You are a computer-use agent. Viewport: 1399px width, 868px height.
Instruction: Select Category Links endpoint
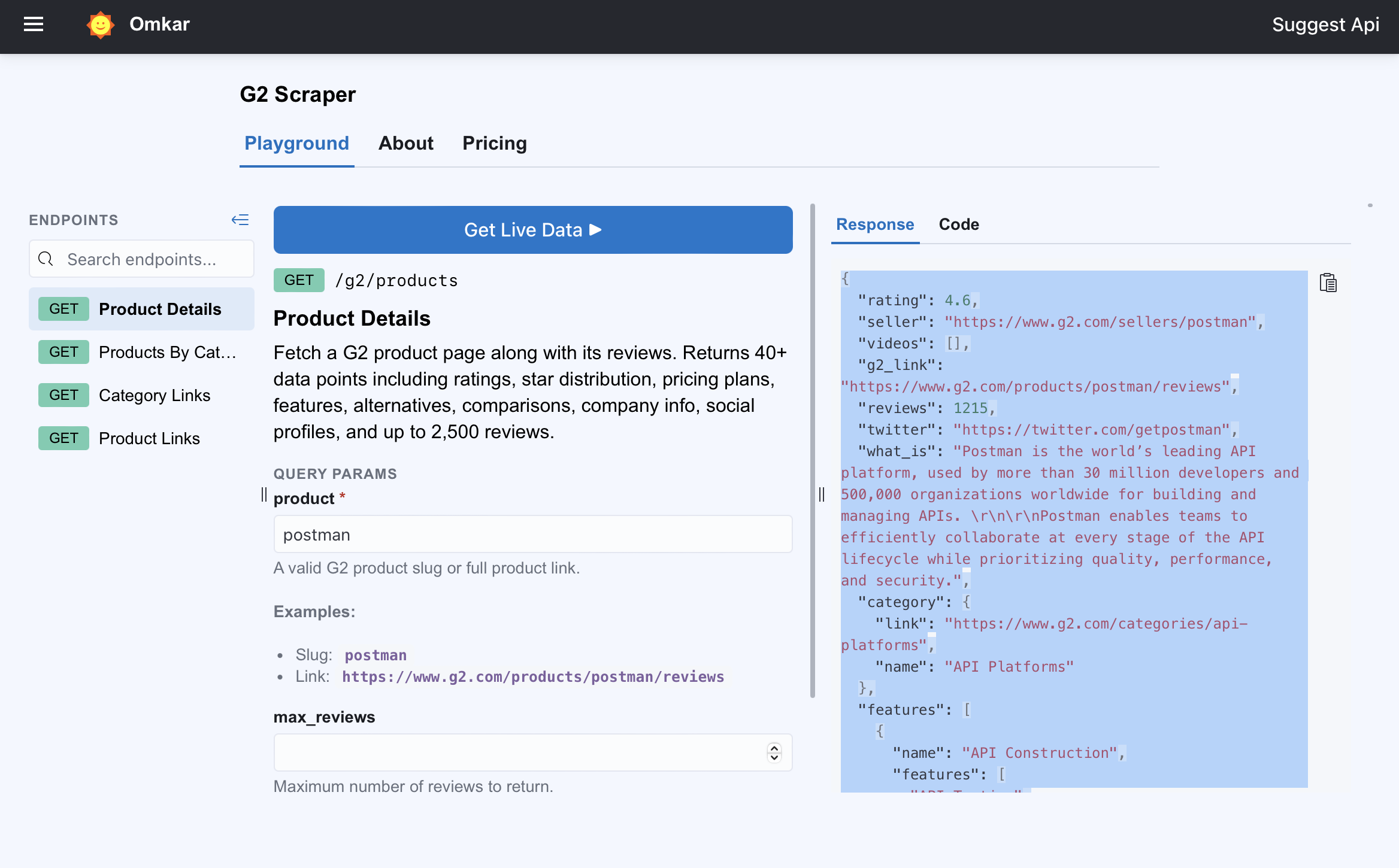142,395
